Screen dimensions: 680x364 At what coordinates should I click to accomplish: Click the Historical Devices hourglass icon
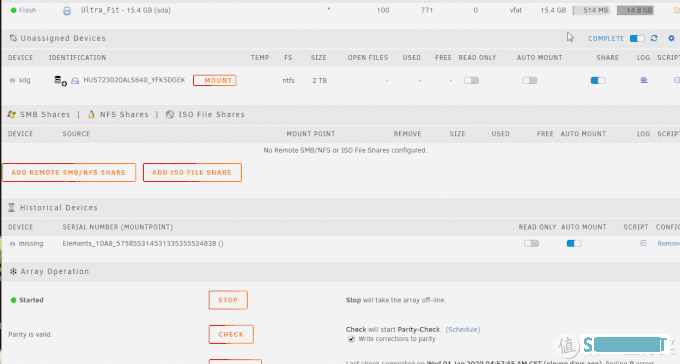(12, 208)
